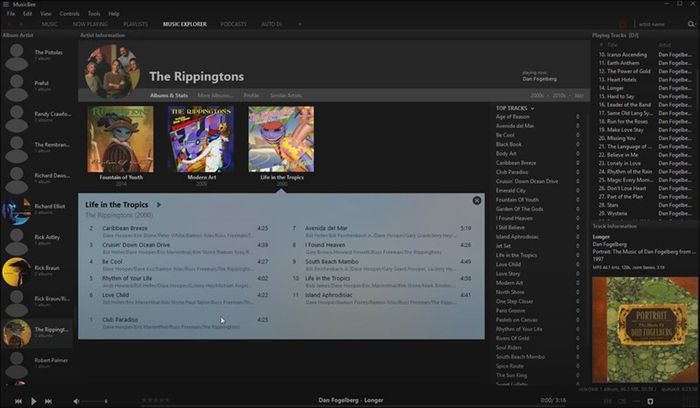Open the Help menu
The height and width of the screenshot is (408, 700).
tap(114, 13)
